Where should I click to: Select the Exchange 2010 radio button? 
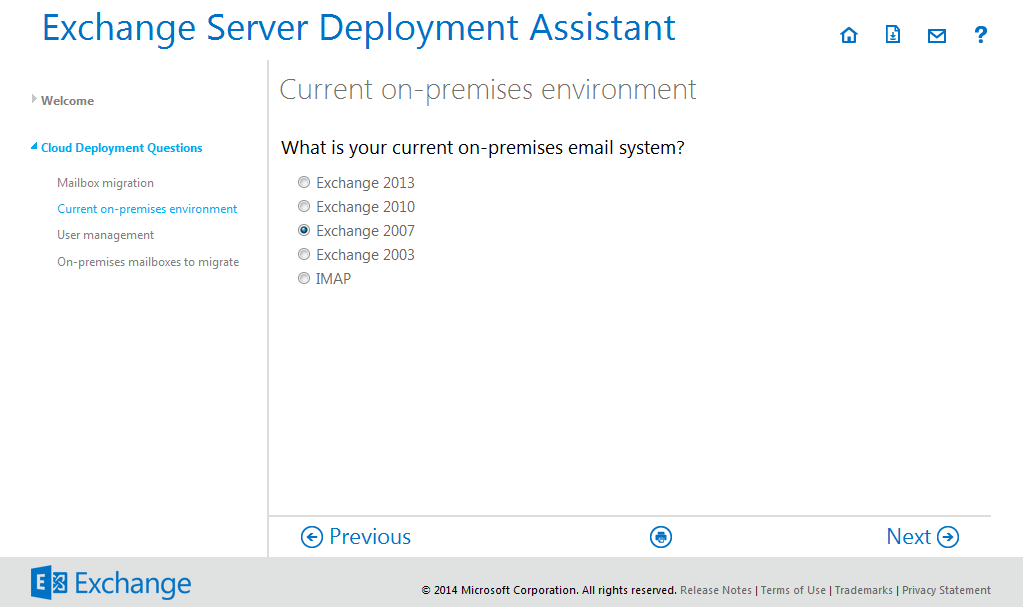tap(304, 206)
